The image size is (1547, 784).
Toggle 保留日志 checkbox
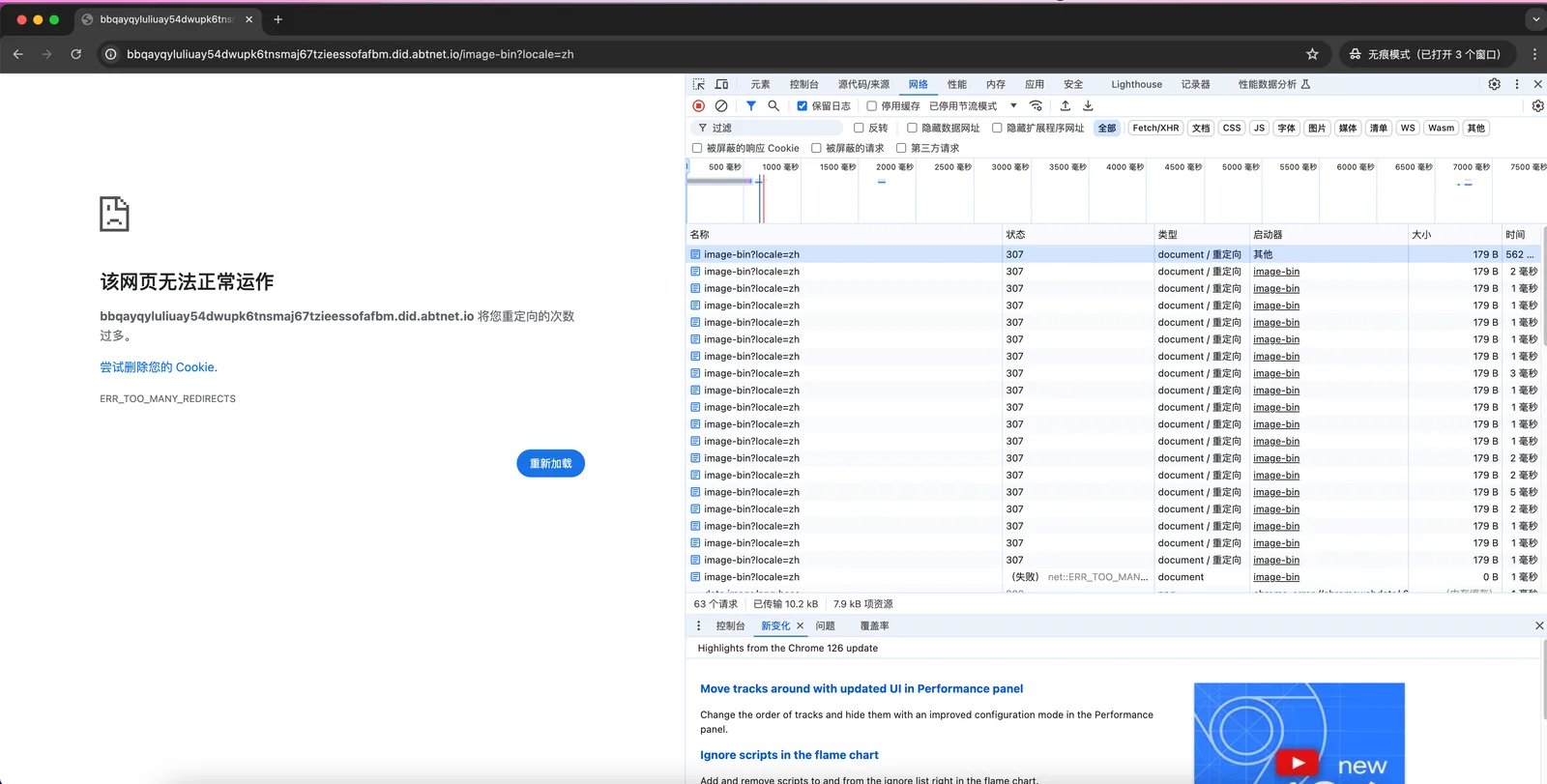pyautogui.click(x=802, y=106)
